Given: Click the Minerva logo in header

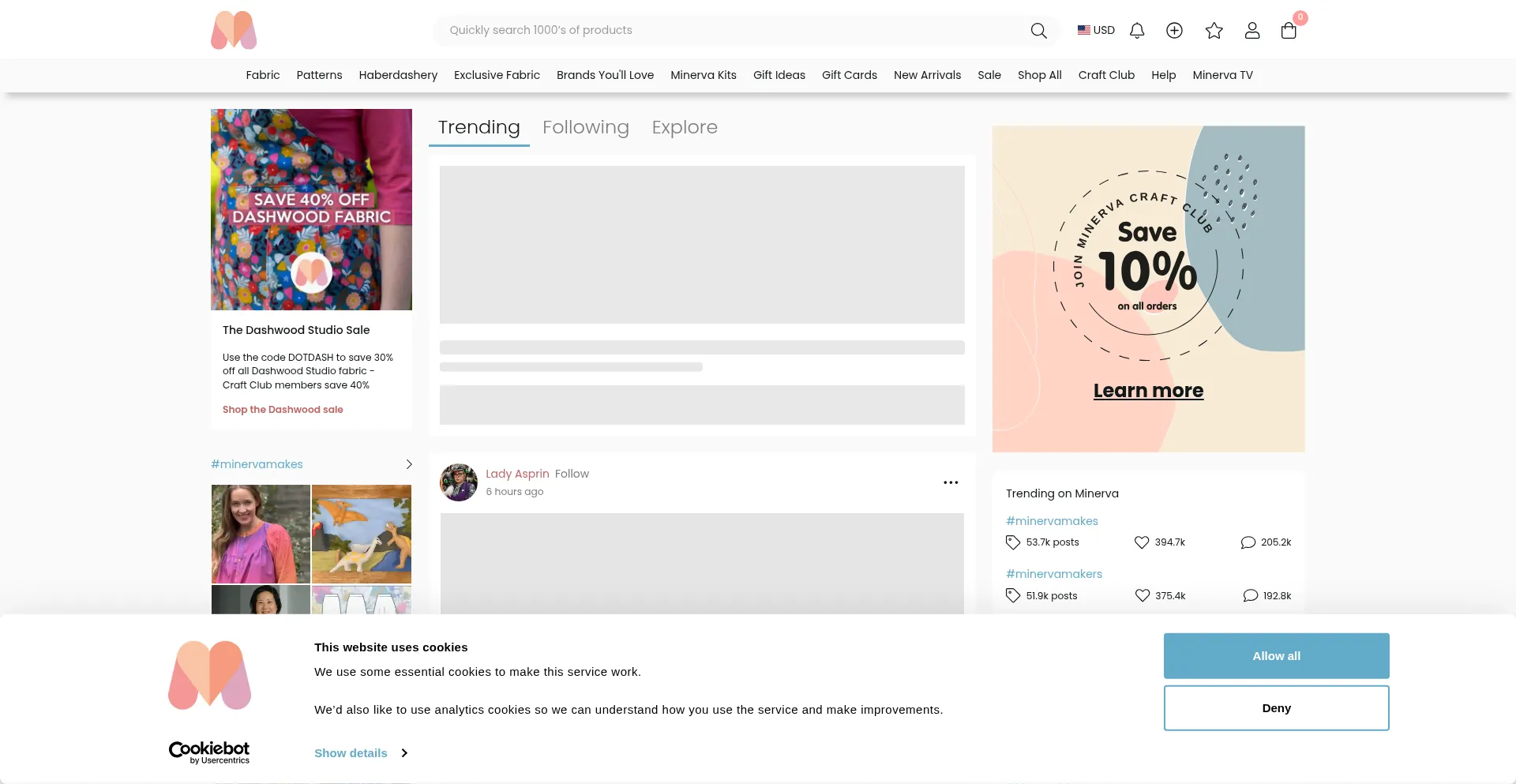Looking at the screenshot, I should [x=234, y=31].
